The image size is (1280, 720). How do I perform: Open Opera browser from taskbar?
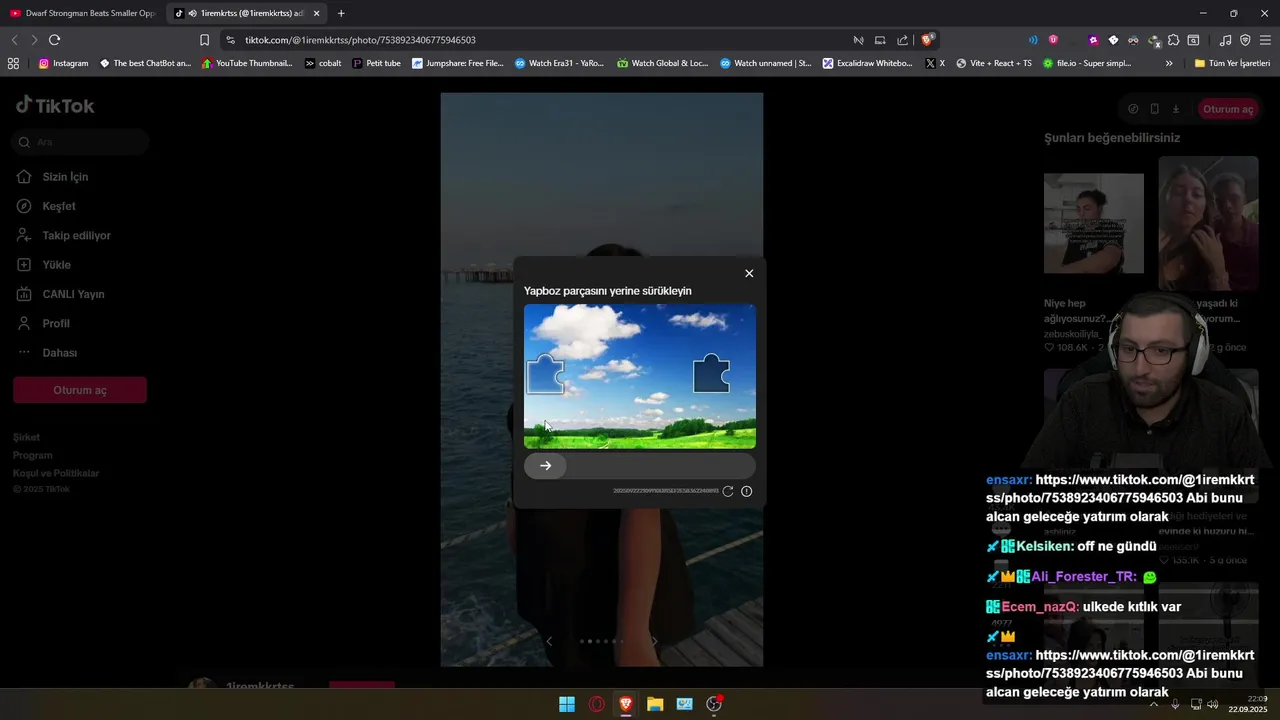[597, 704]
